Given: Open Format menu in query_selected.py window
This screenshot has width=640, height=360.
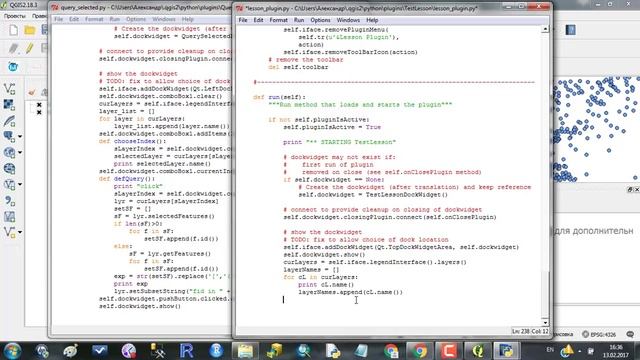Looking at the screenshot, I should tap(94, 19).
